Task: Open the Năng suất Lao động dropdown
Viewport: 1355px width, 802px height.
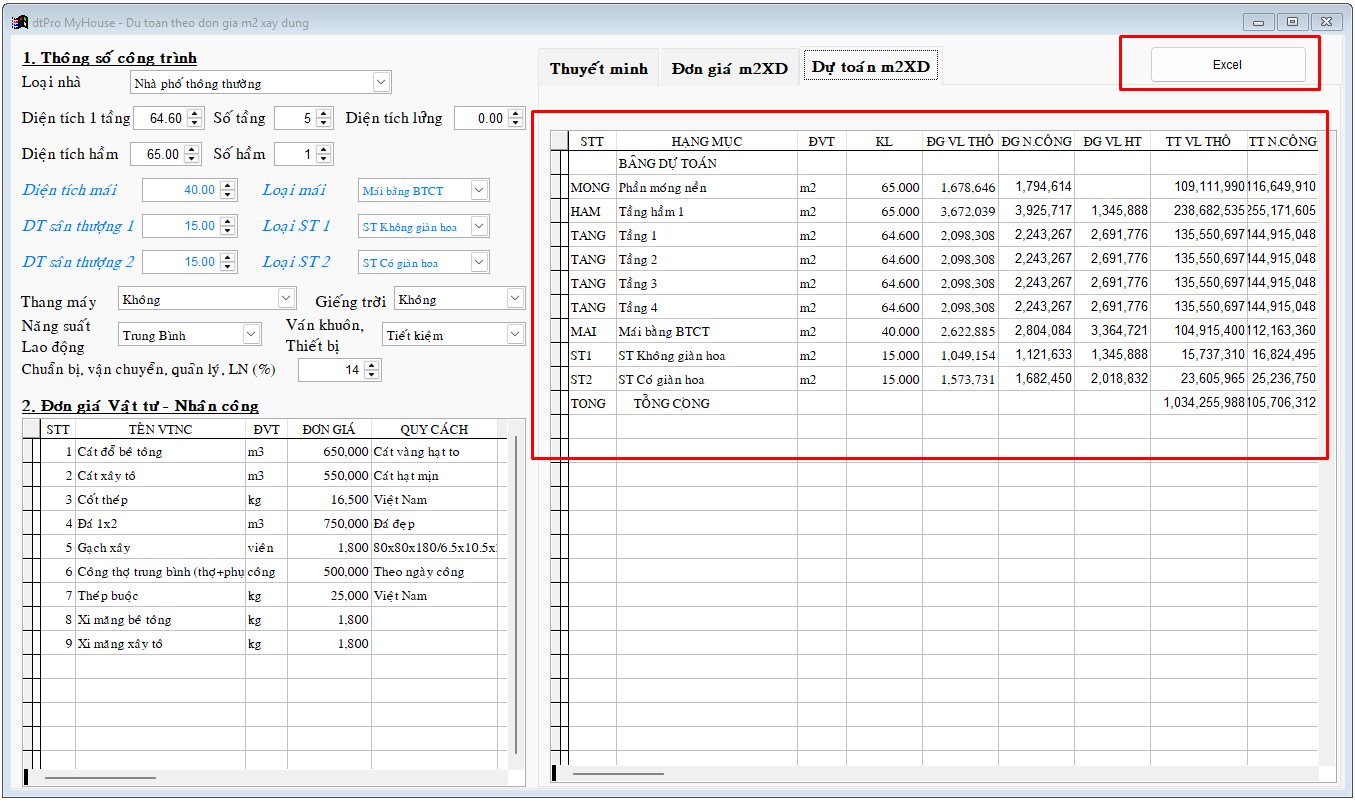Action: pyautogui.click(x=250, y=335)
